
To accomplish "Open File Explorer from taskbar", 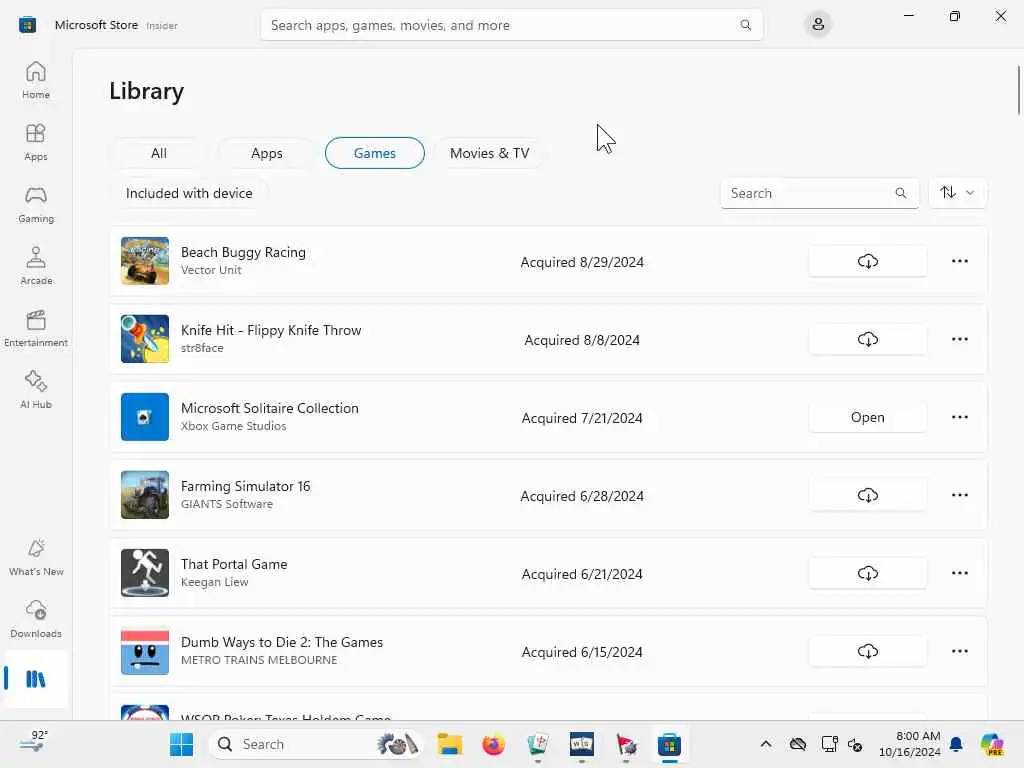I will [449, 744].
